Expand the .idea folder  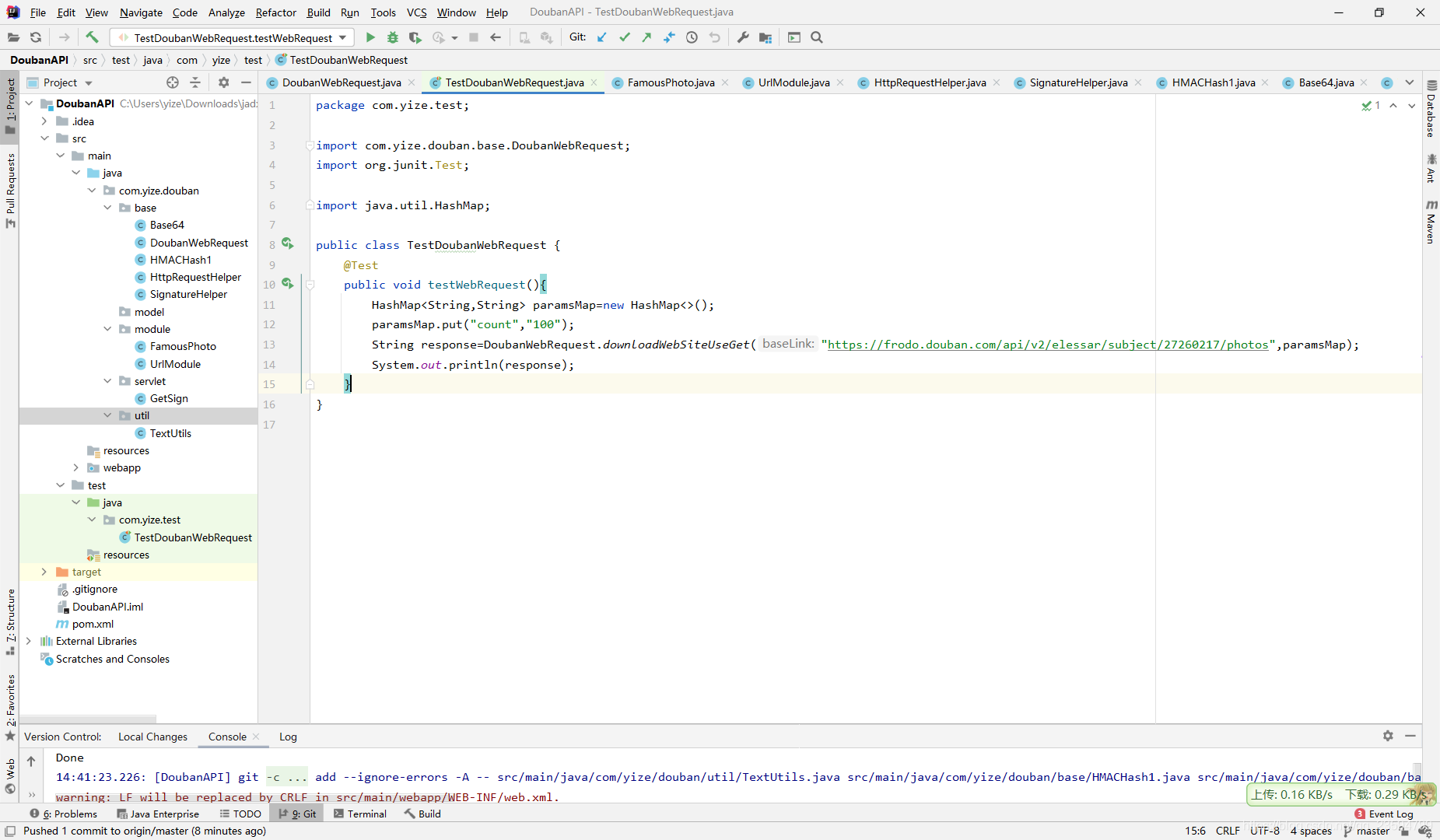pos(44,121)
